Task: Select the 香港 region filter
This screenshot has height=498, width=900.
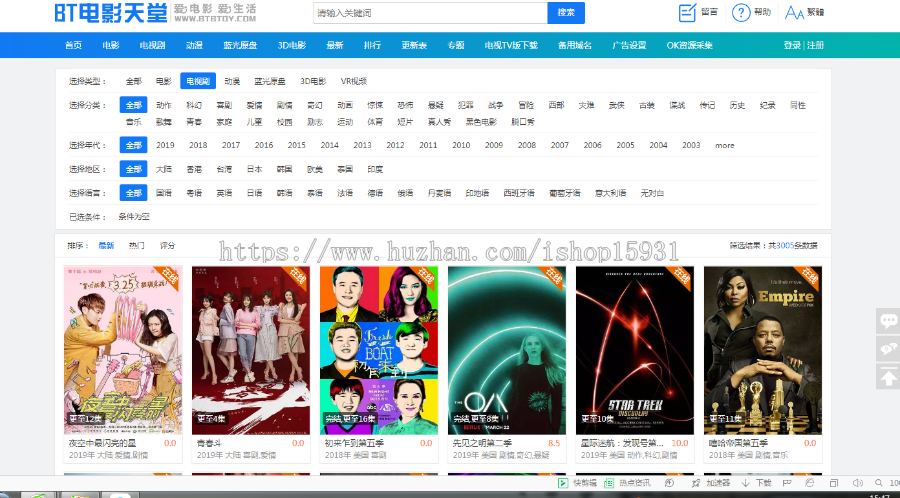Action: click(x=194, y=169)
